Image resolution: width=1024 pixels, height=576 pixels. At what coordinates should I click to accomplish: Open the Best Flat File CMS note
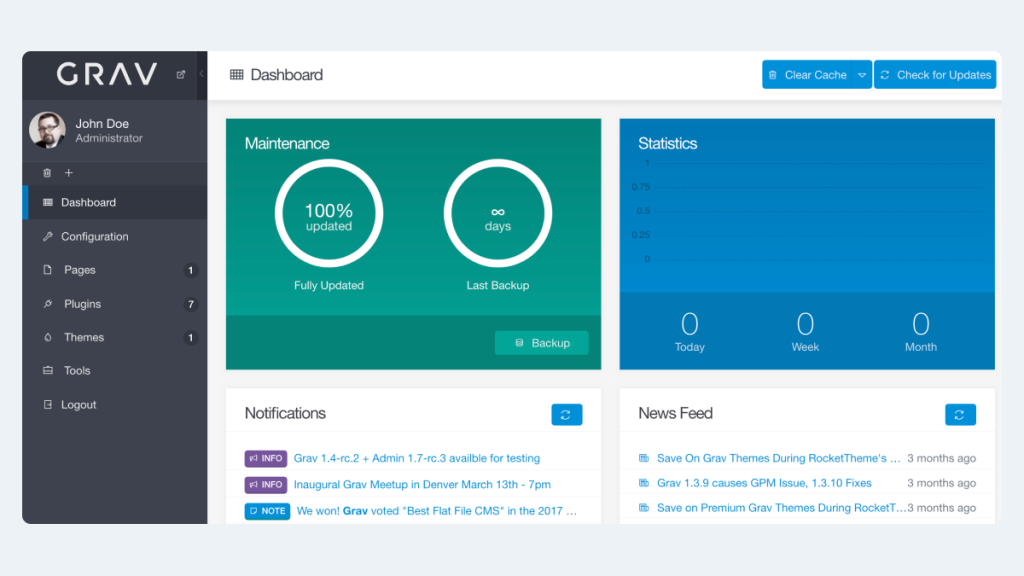tap(436, 511)
